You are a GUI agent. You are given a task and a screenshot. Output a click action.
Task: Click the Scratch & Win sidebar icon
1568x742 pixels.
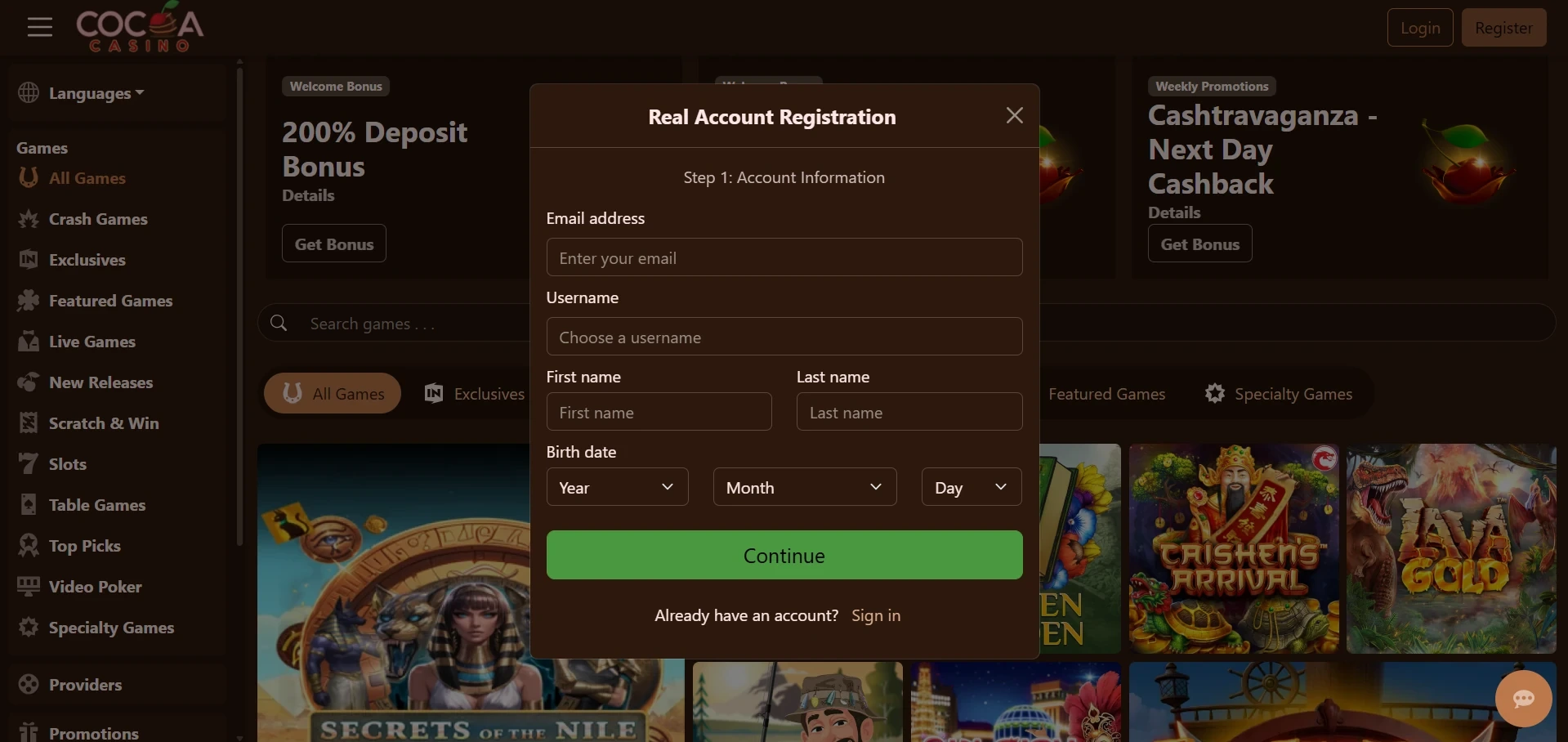[x=29, y=423]
